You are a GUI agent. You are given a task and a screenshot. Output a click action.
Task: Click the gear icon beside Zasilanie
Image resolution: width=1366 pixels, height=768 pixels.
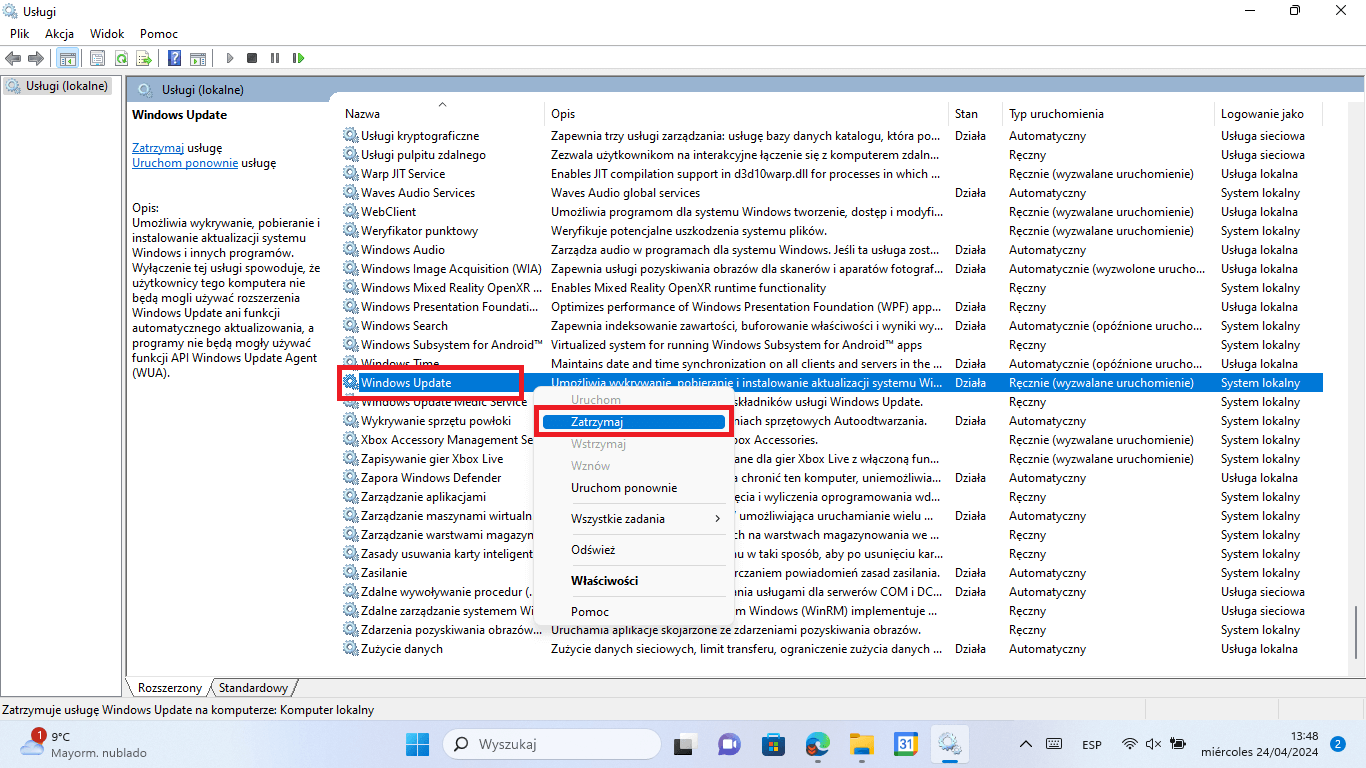[350, 573]
